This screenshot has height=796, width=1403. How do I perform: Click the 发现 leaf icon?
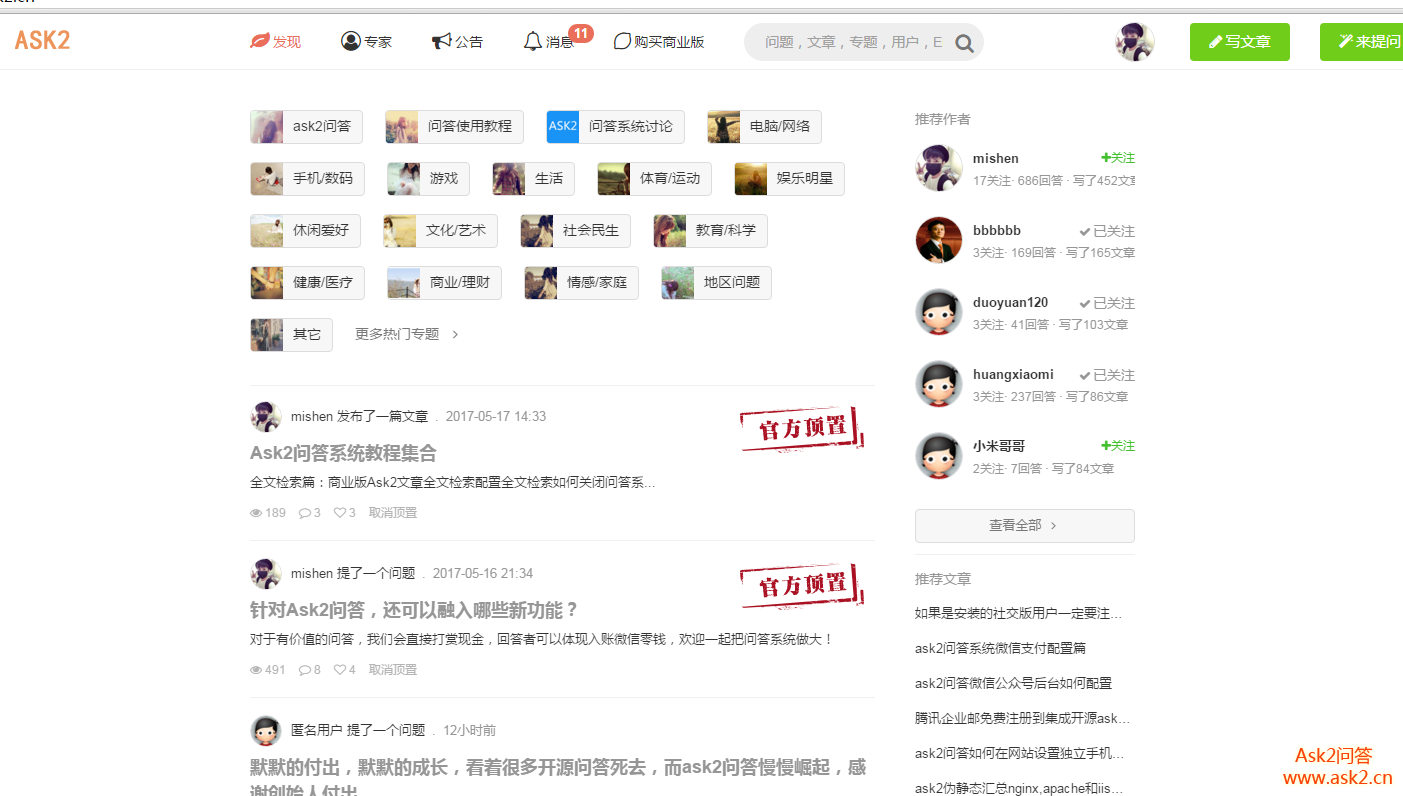click(x=259, y=42)
